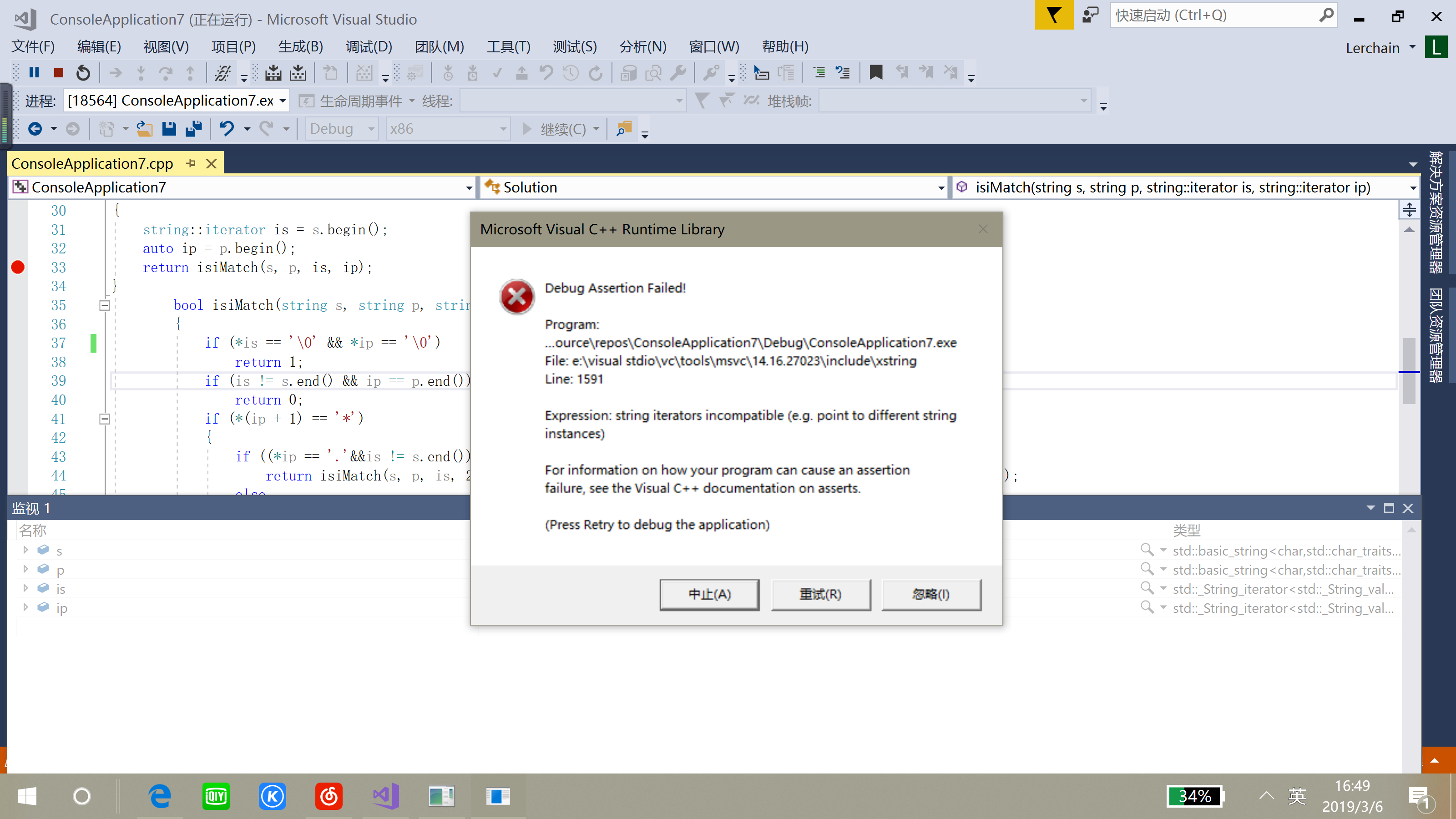Click the editor vertical scrollbar thumb
The height and width of the screenshot is (819, 1456).
click(1409, 371)
